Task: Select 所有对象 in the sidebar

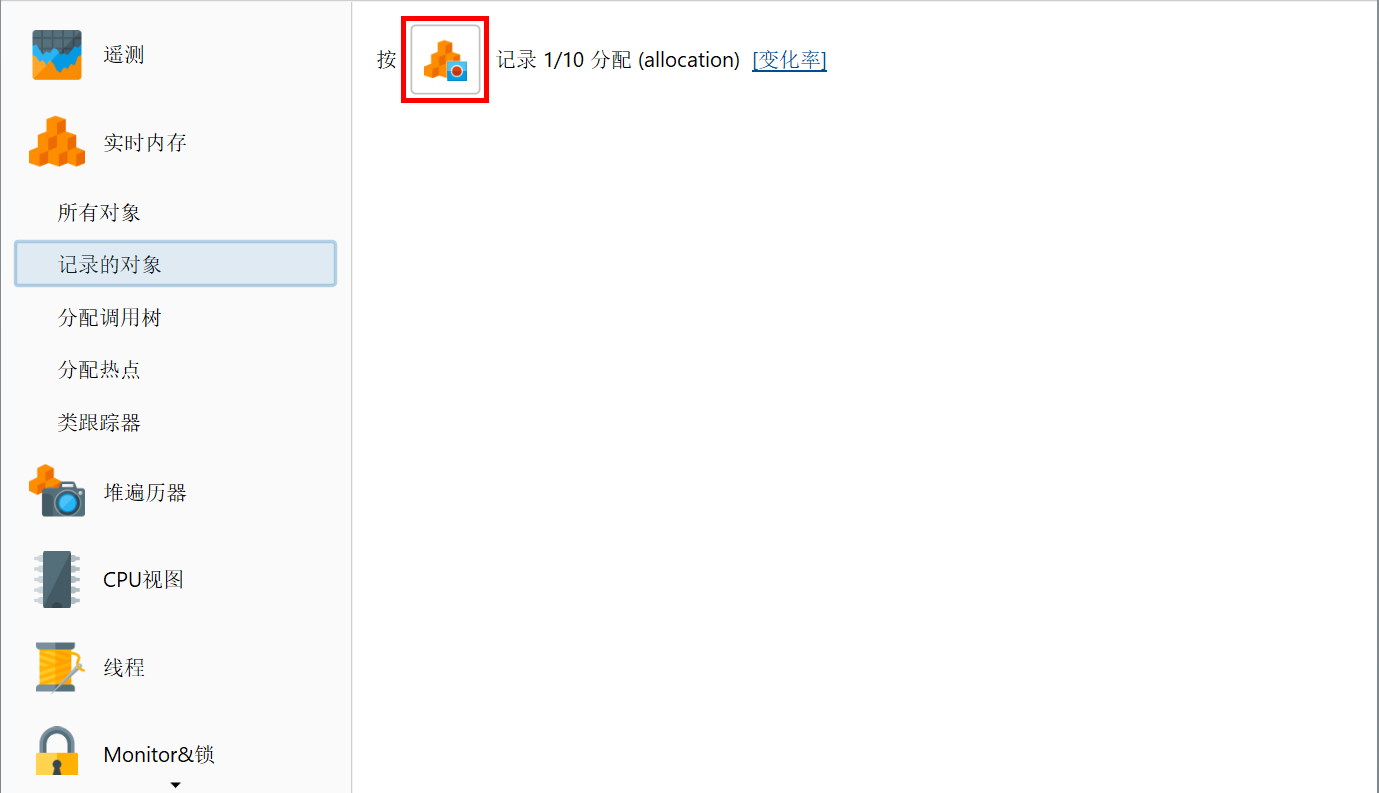Action: (x=99, y=213)
